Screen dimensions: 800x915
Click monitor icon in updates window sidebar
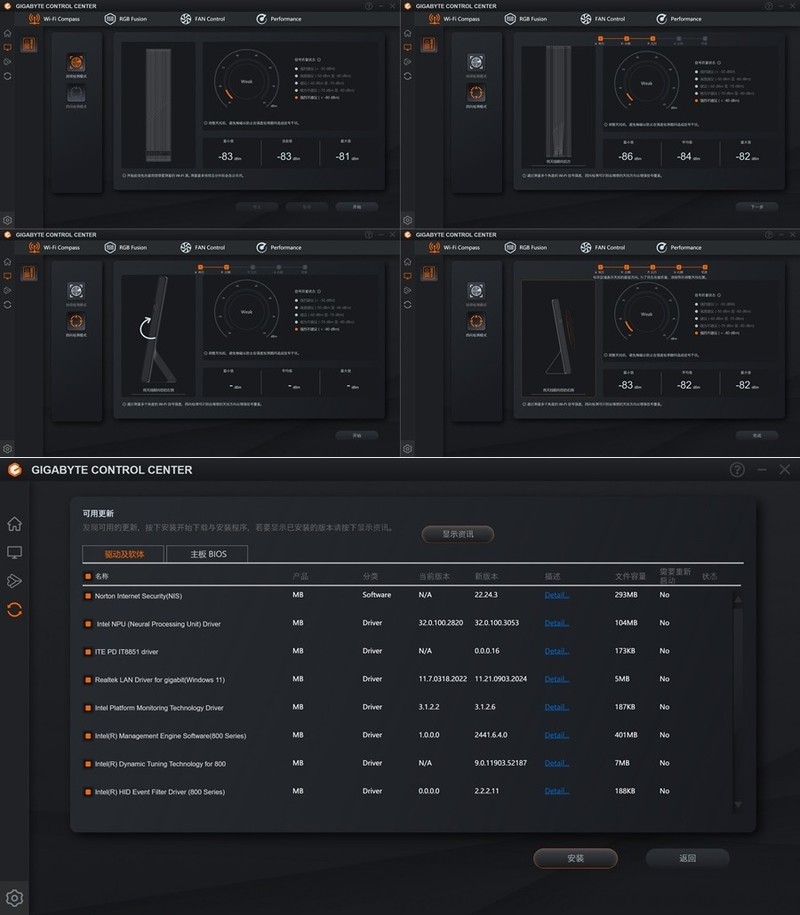(15, 552)
